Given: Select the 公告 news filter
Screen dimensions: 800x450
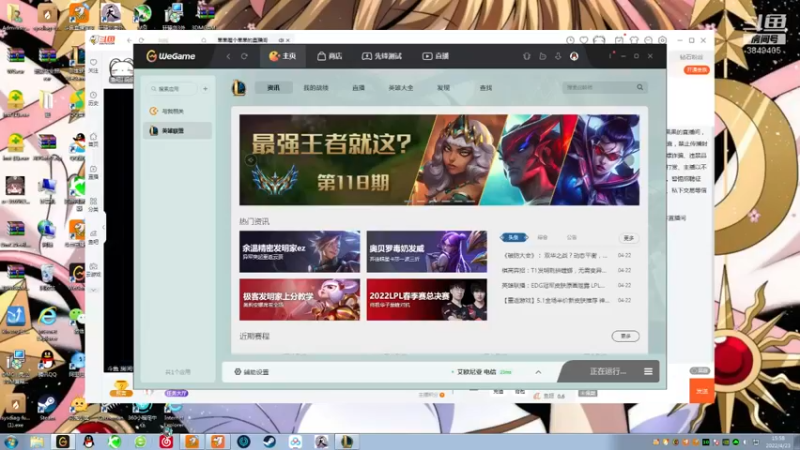Looking at the screenshot, I should [571, 237].
